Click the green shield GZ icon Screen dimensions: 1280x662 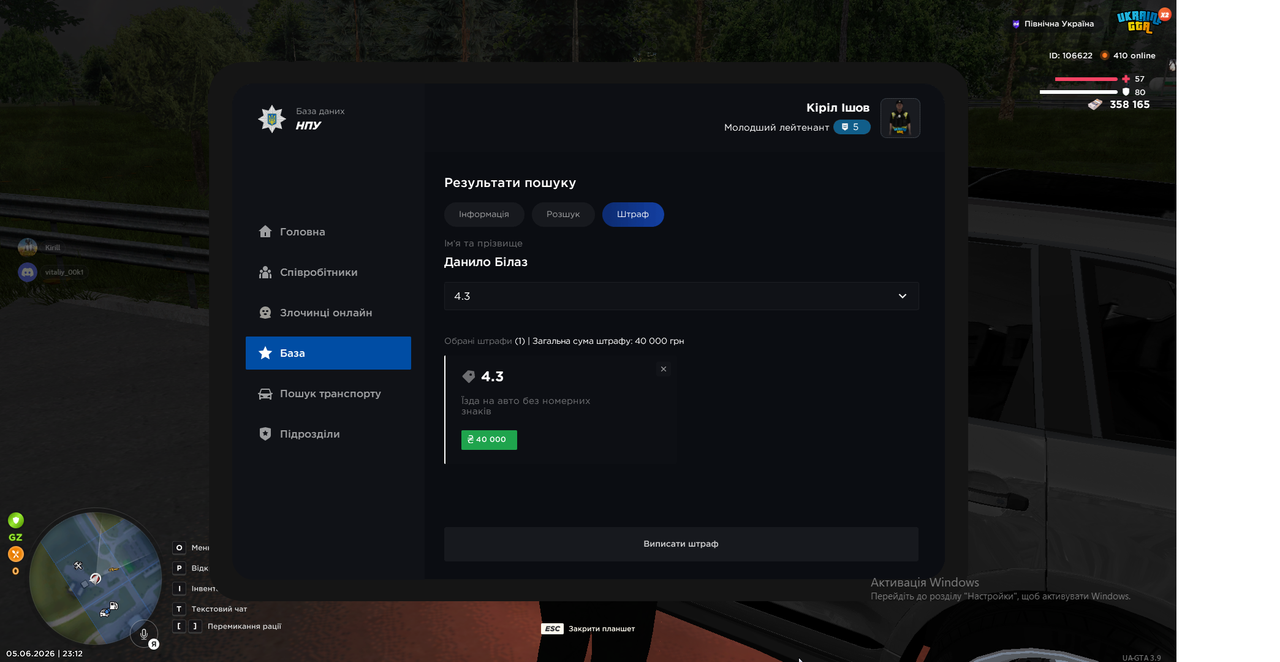point(15,521)
